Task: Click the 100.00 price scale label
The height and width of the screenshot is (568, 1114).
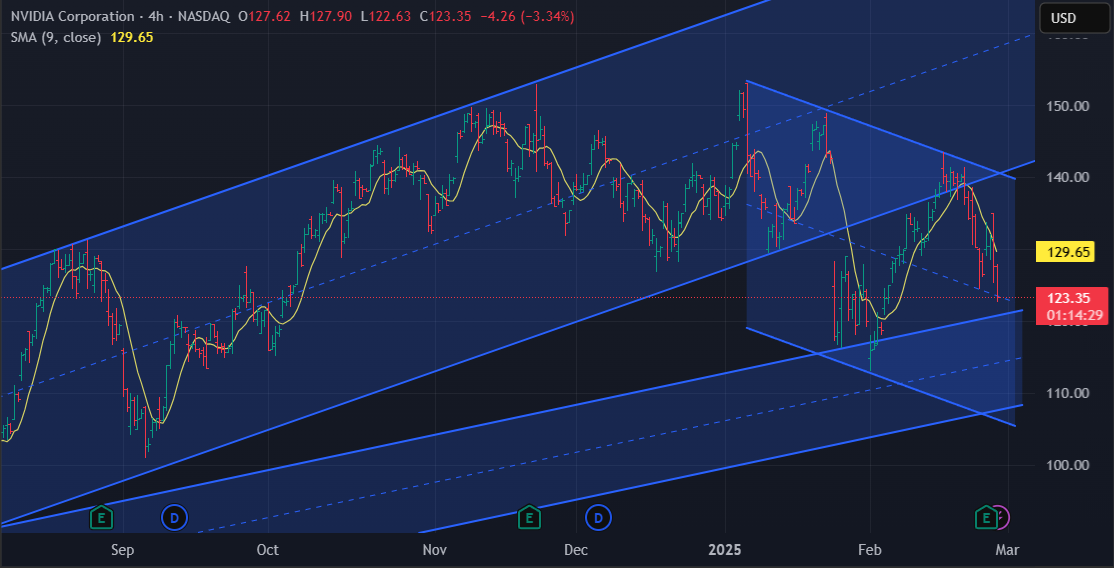Action: coord(1070,465)
